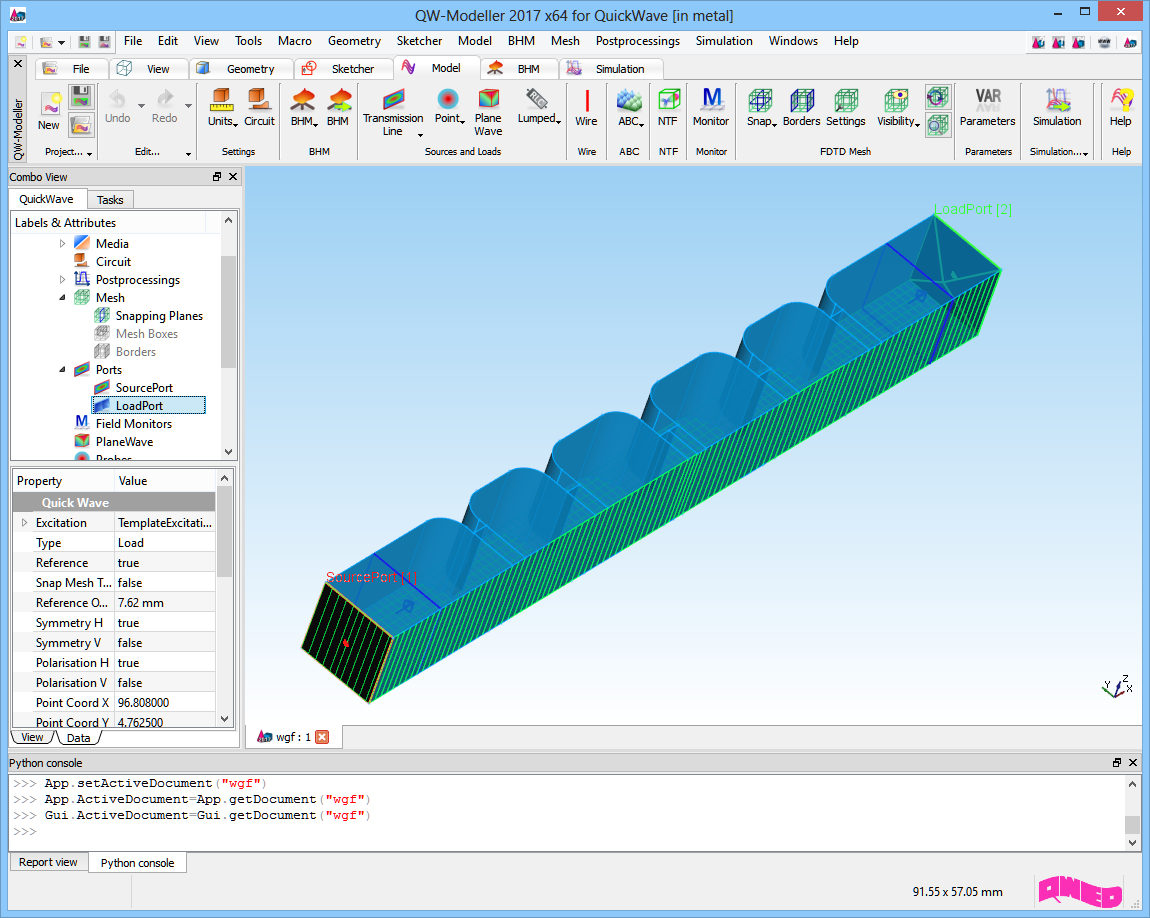This screenshot has height=918, width=1150.
Task: Click the ABC boundary icon
Action: click(629, 100)
